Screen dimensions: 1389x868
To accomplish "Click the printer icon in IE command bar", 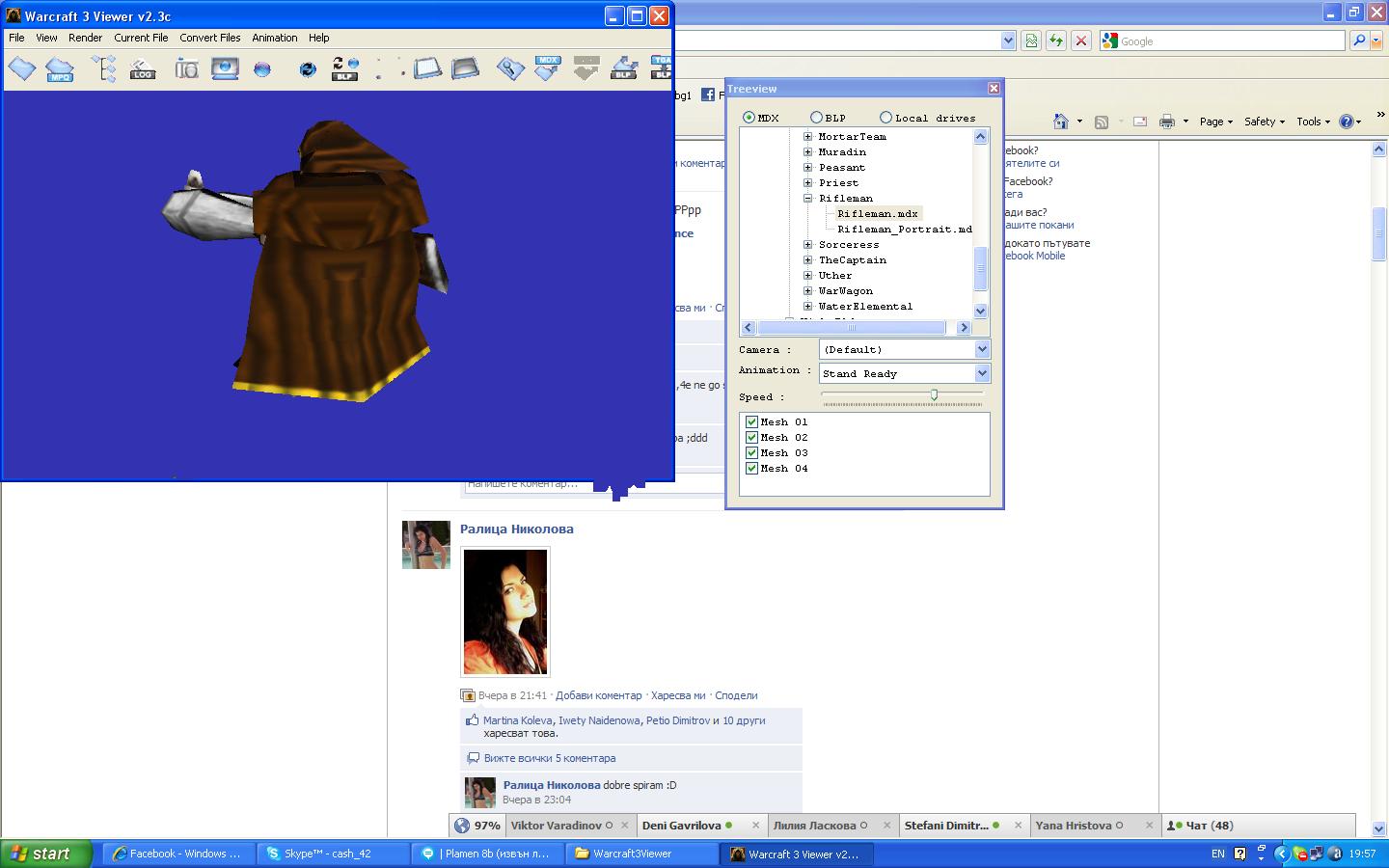I will pyautogui.click(x=1167, y=122).
